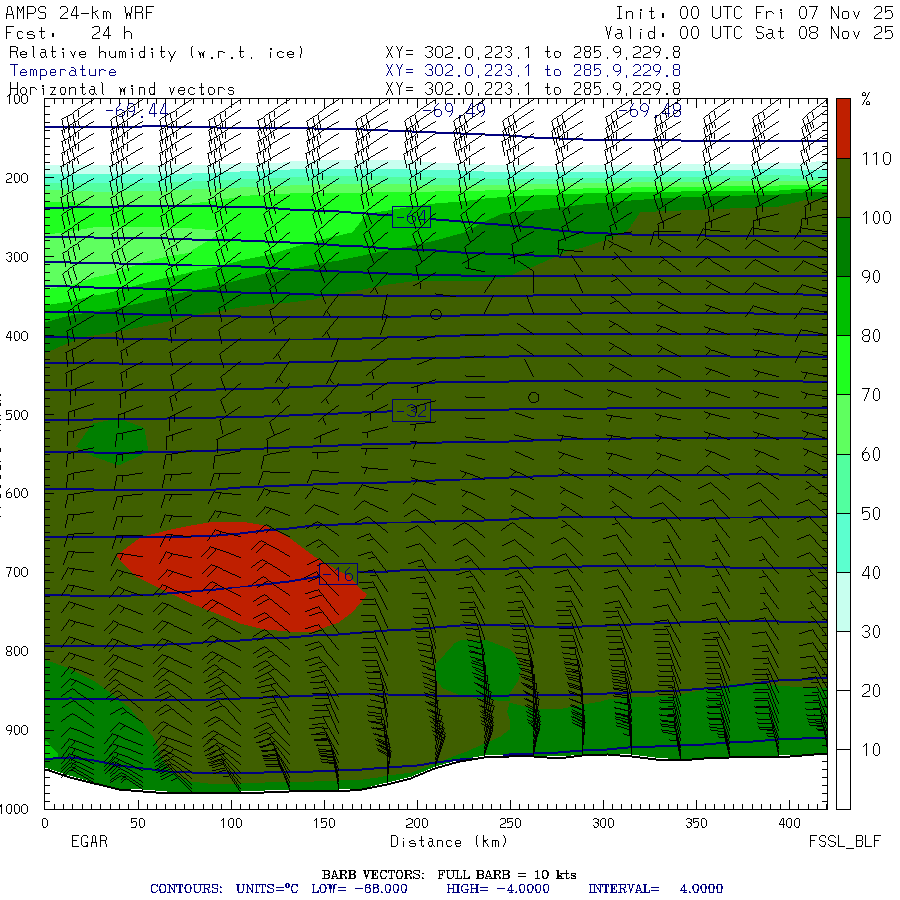This screenshot has height=900, width=900.
Task: Click the 'Fcst: 24 h' forecast text
Action: [x=69, y=33]
